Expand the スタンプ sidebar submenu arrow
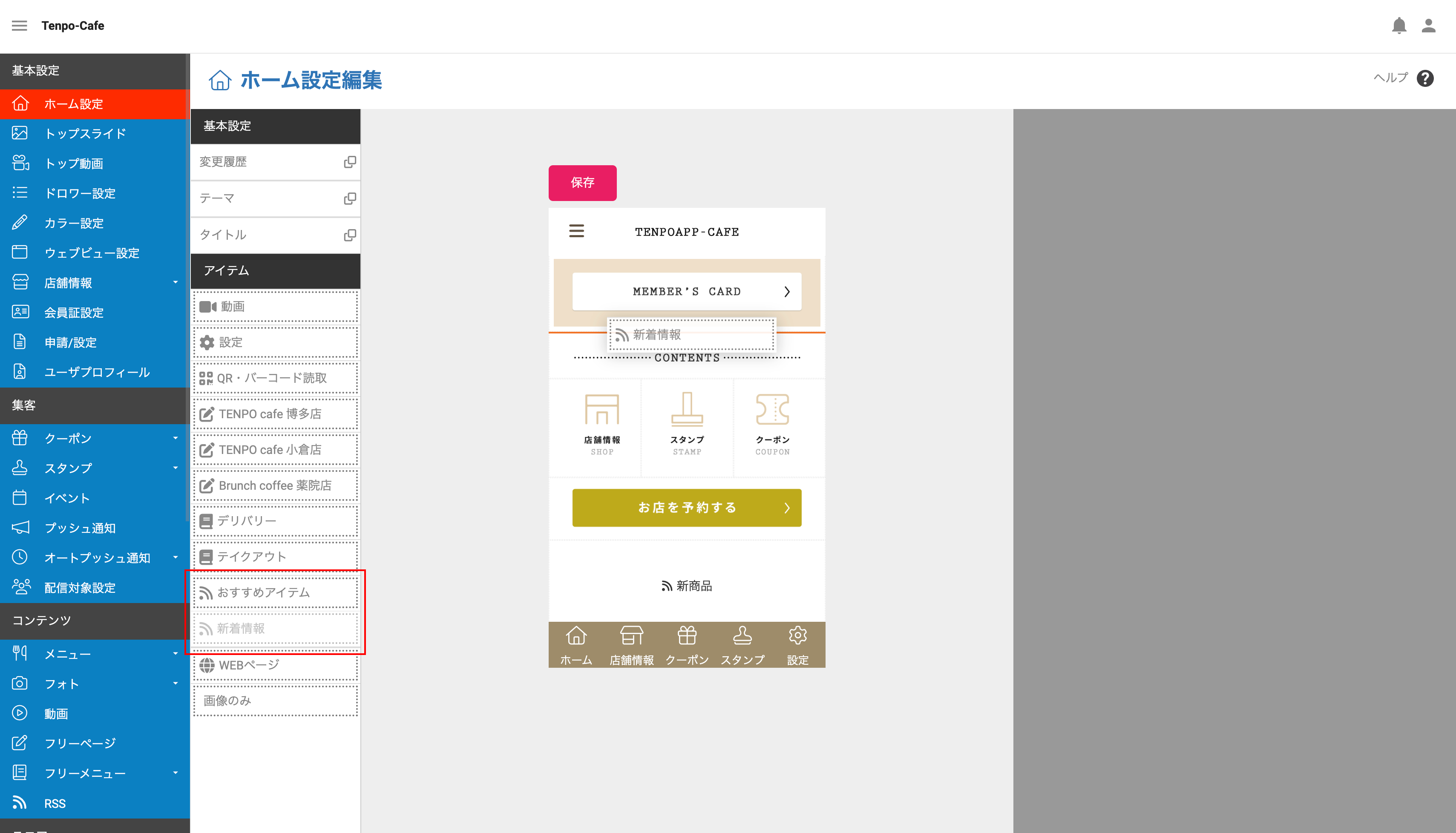The width and height of the screenshot is (1456, 833). point(175,468)
